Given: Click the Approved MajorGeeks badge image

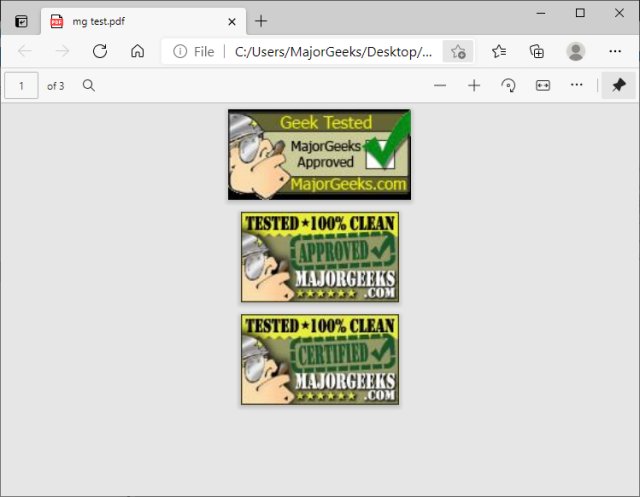Looking at the screenshot, I should point(320,257).
